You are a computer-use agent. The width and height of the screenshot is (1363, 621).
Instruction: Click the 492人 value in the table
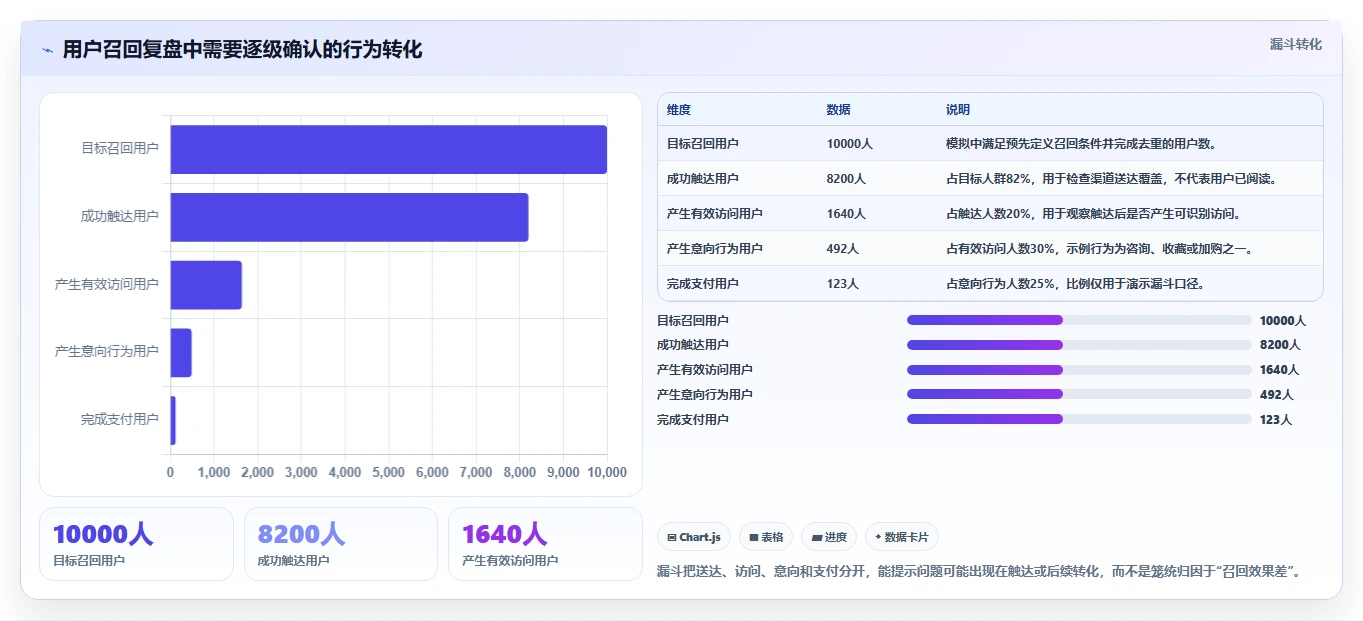(x=843, y=249)
